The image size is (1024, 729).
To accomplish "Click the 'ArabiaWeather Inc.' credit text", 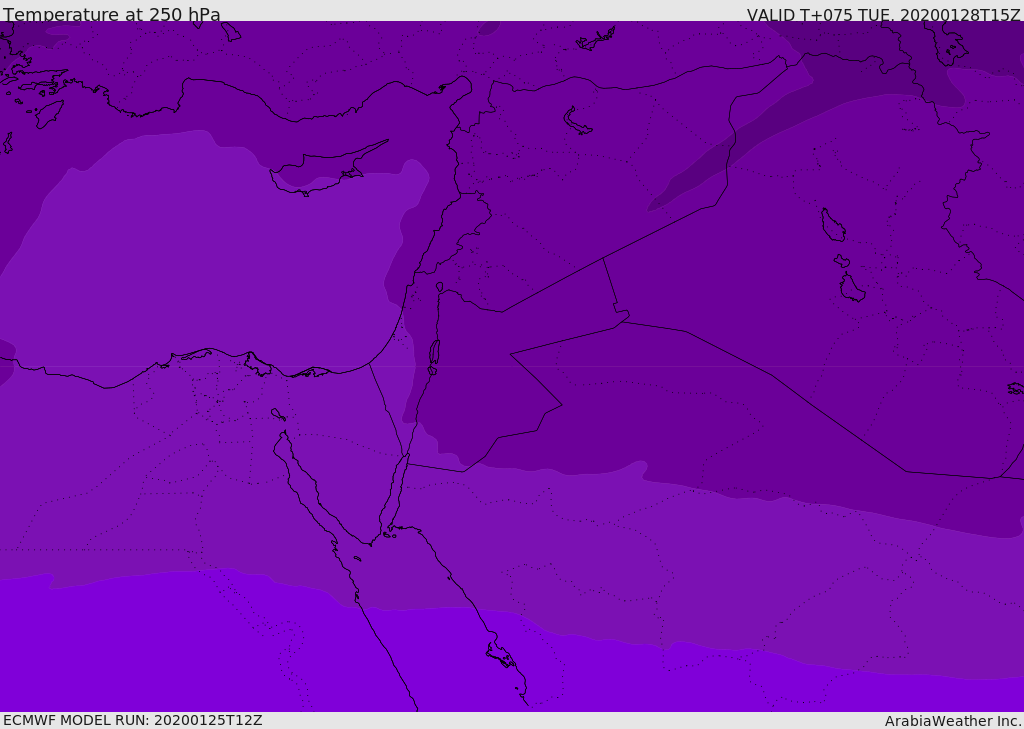I will (954, 721).
